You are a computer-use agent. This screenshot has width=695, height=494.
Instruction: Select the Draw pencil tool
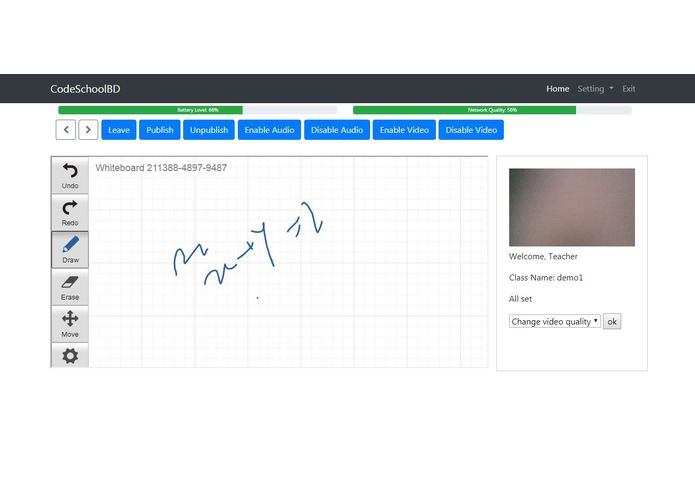pyautogui.click(x=70, y=250)
